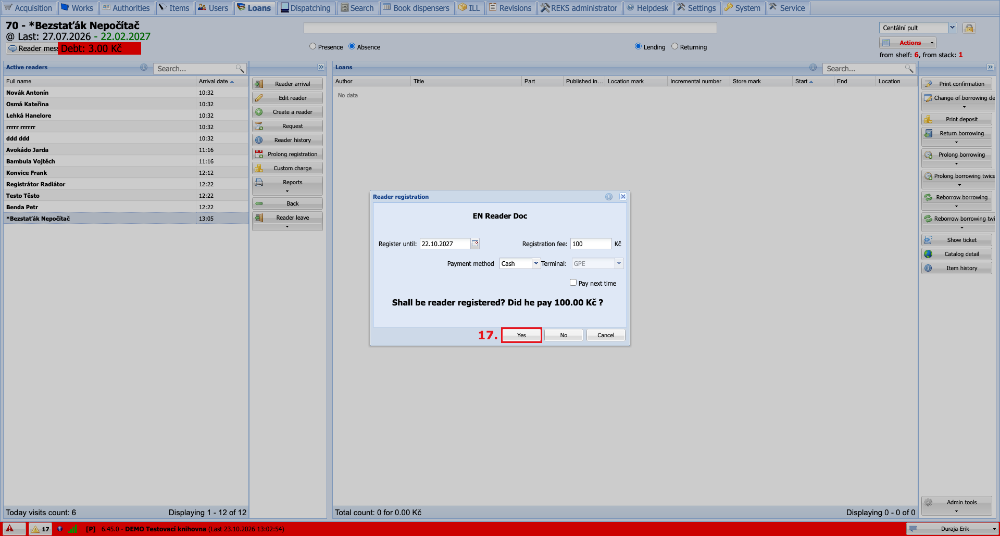Collapse the reader actions panel with double arrow
Viewport: 1000px width, 536px height.
321,67
